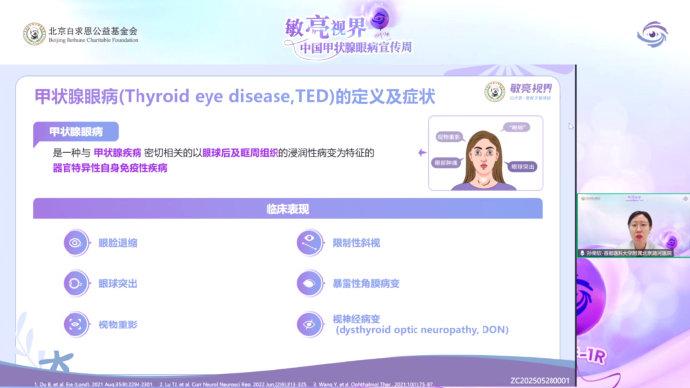Click the 甲状腺疾病 highlighted text
This screenshot has width=690, height=388.
[x=117, y=153]
